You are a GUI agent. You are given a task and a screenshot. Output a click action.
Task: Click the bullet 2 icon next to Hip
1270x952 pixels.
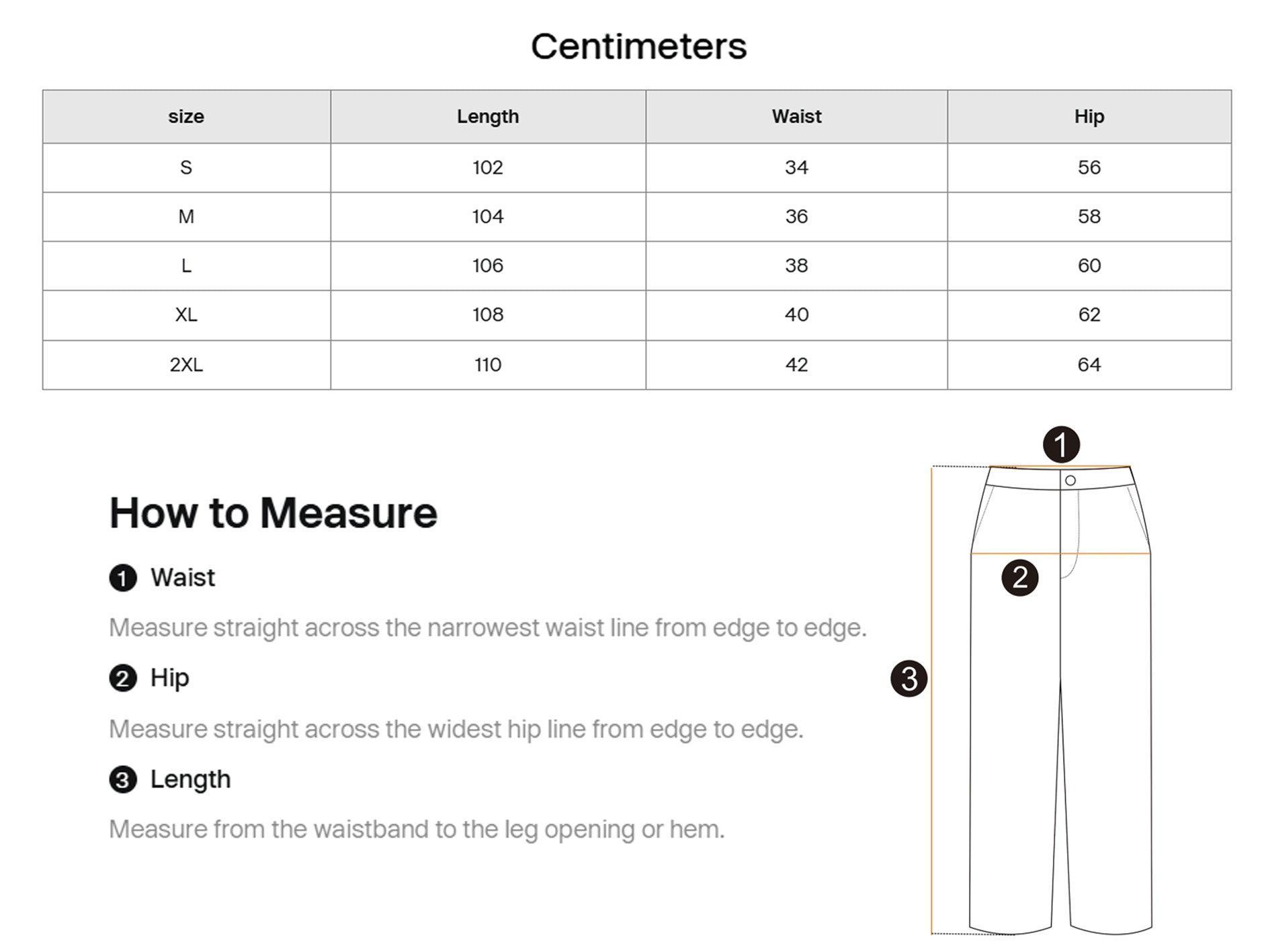pos(123,679)
